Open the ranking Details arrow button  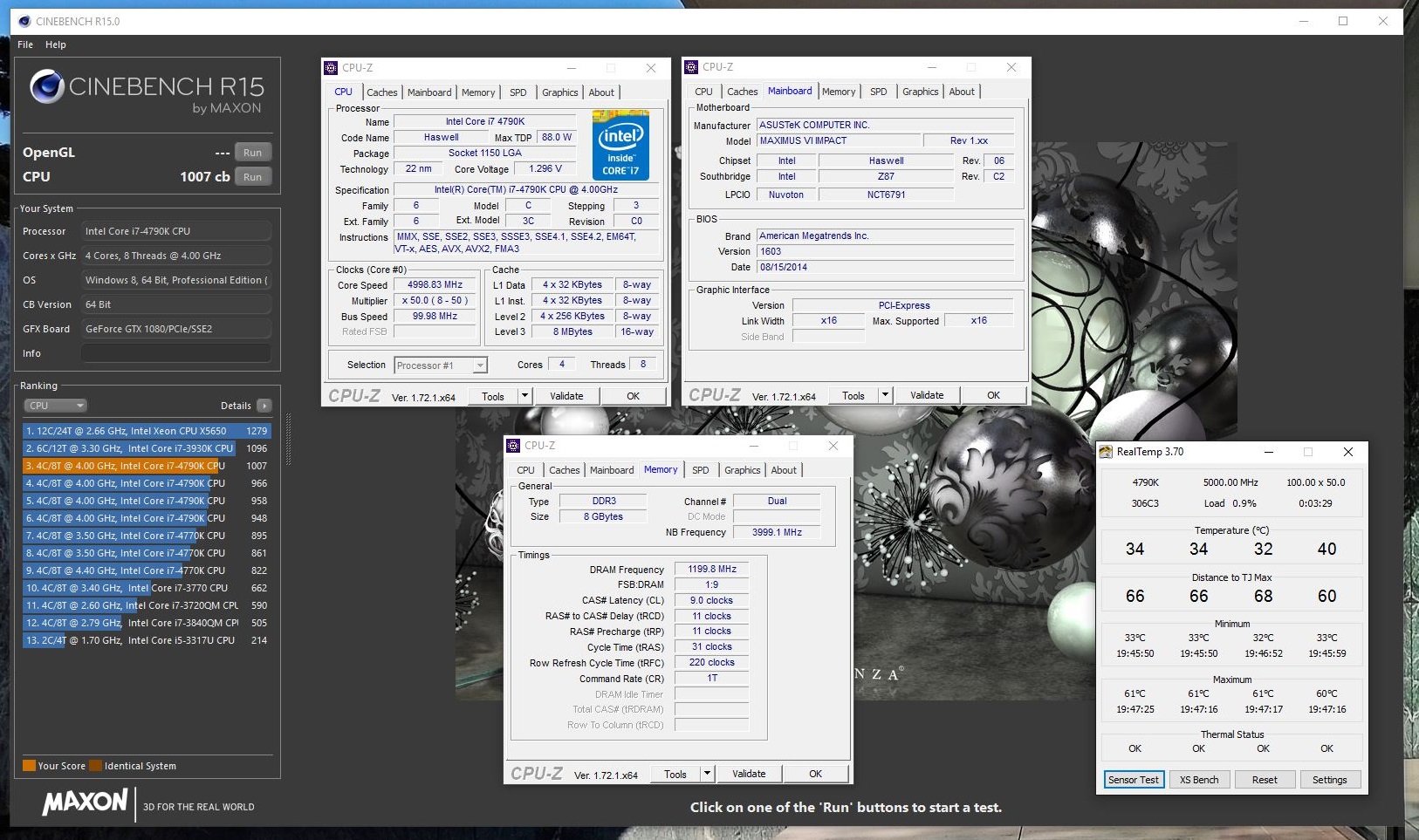tap(264, 406)
